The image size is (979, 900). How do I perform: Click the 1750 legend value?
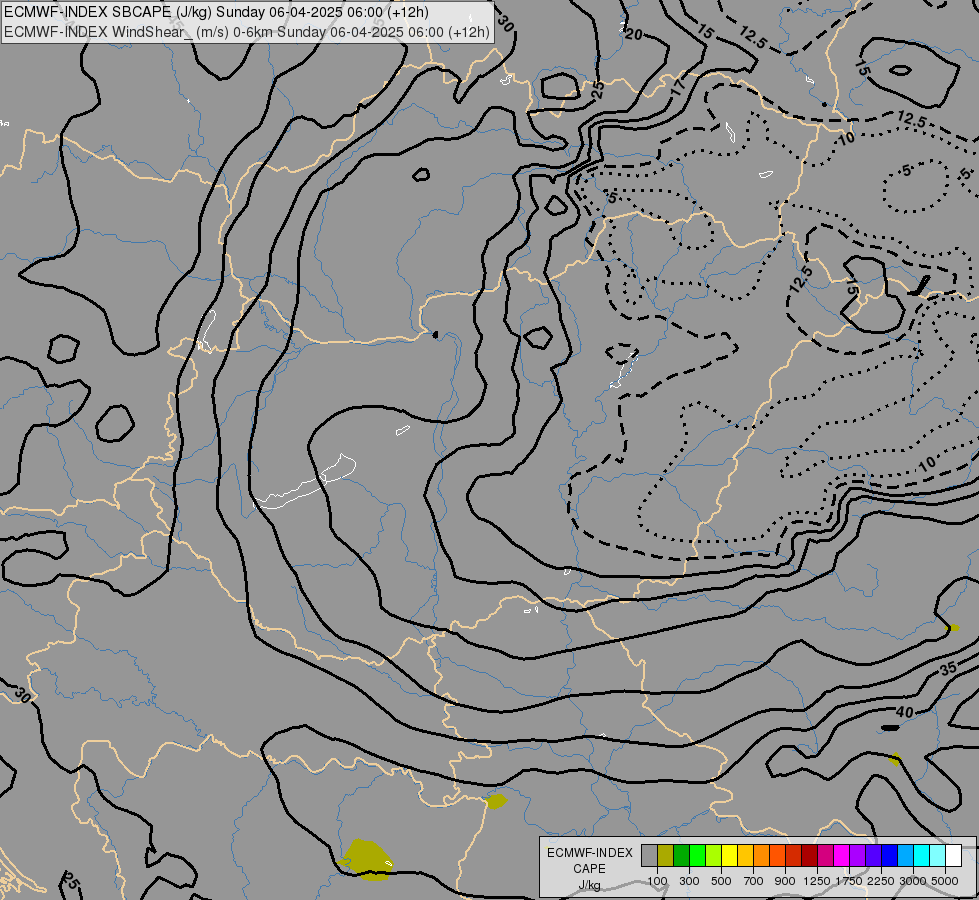pyautogui.click(x=849, y=881)
